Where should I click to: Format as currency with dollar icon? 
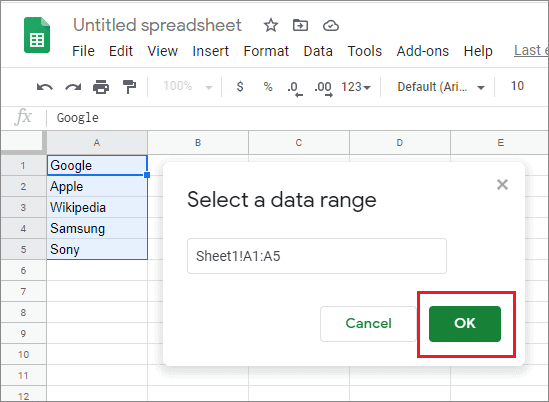pos(240,86)
